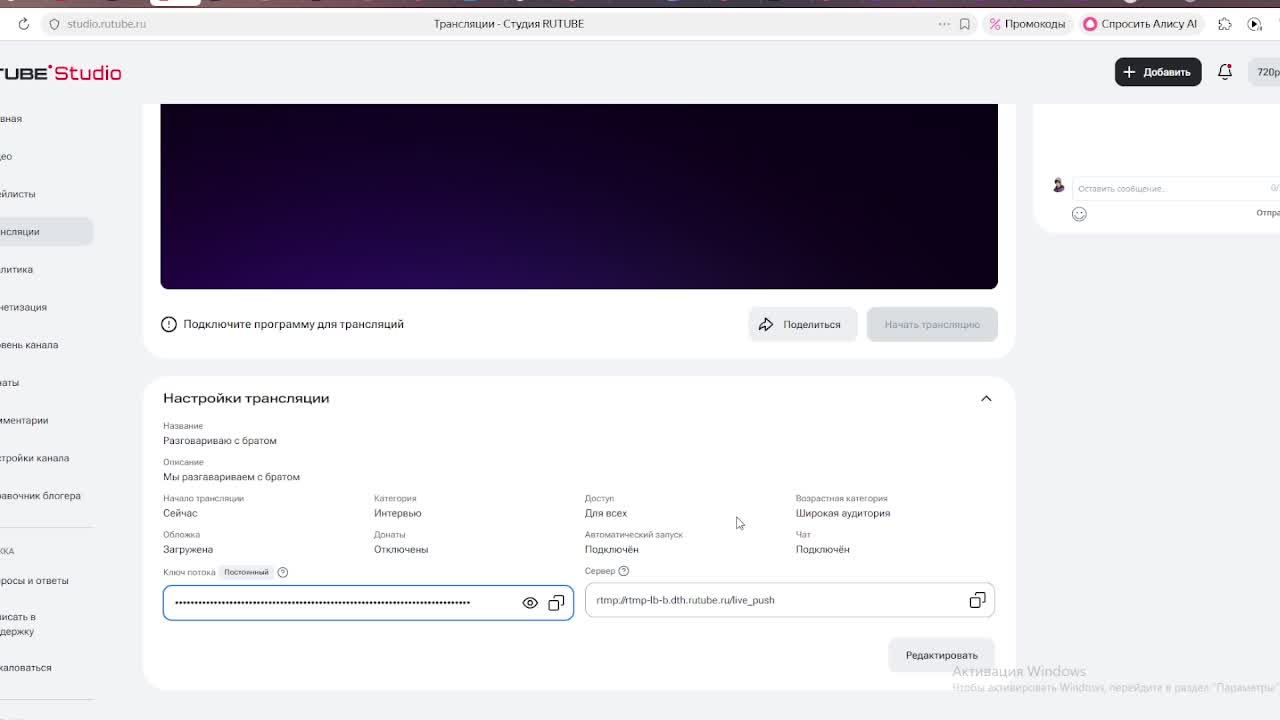Open Вопросы и ответы in sidebar

(34, 580)
